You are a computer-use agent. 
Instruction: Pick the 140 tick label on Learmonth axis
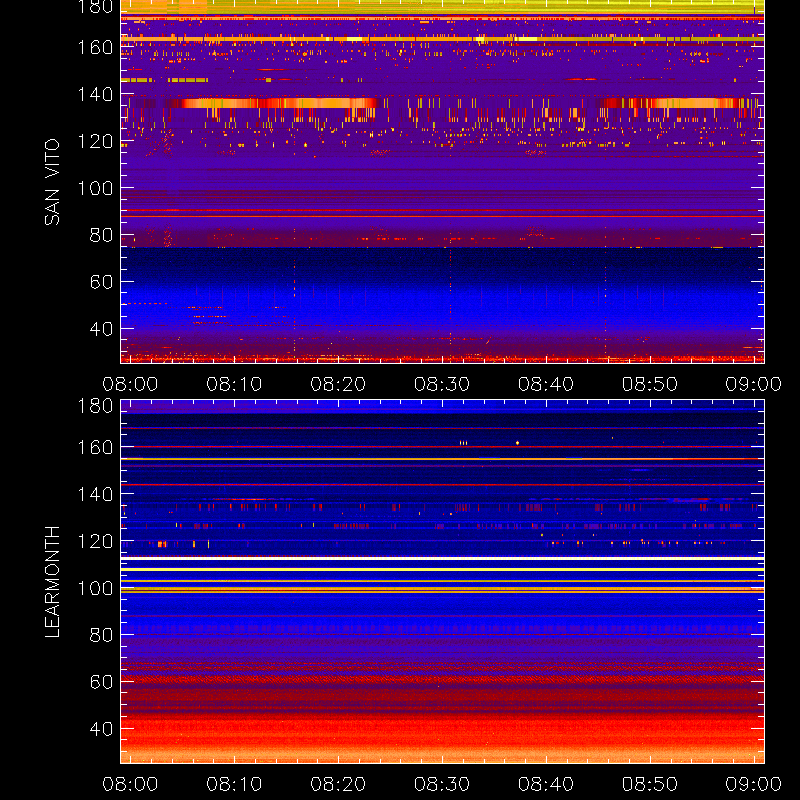click(x=95, y=494)
